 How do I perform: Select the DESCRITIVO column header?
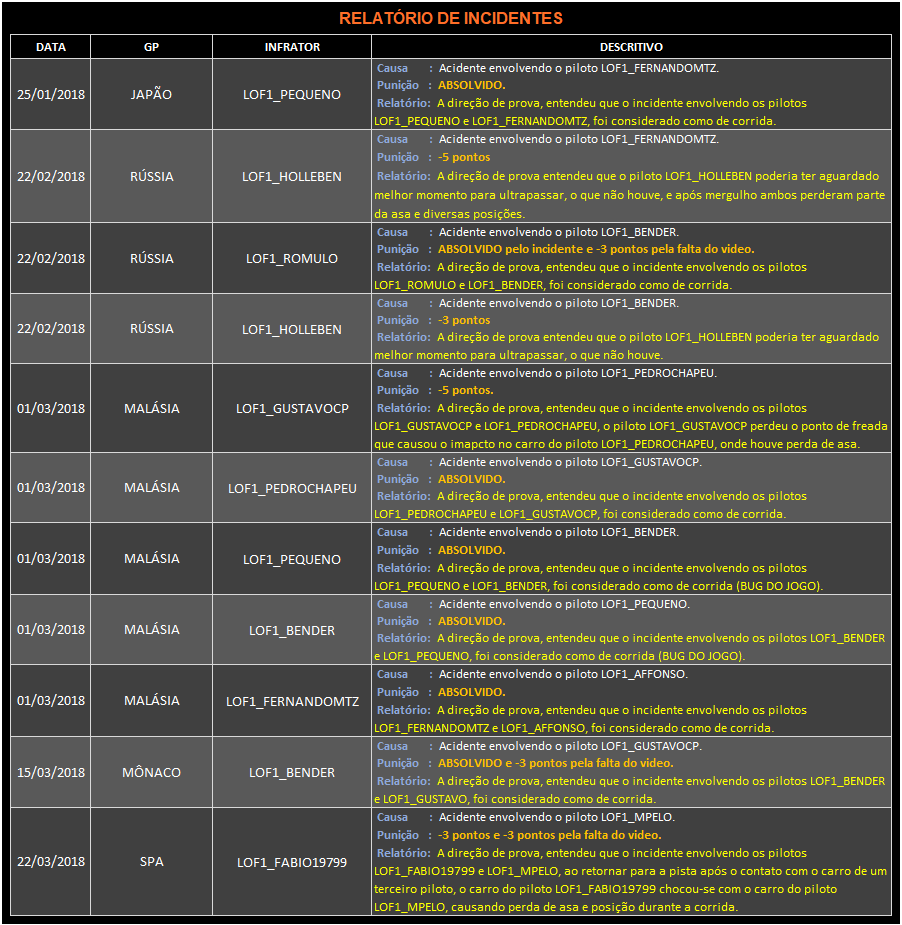(631, 47)
